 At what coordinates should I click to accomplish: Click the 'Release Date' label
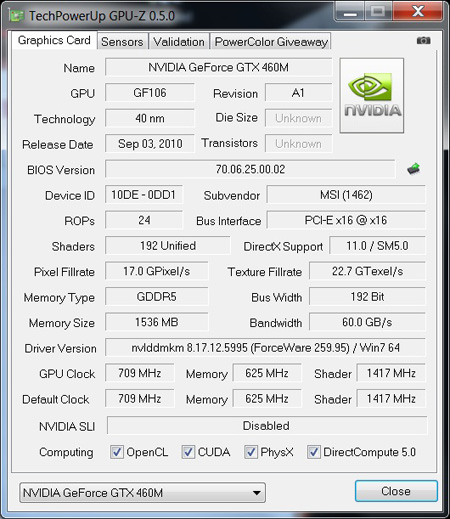tap(58, 145)
